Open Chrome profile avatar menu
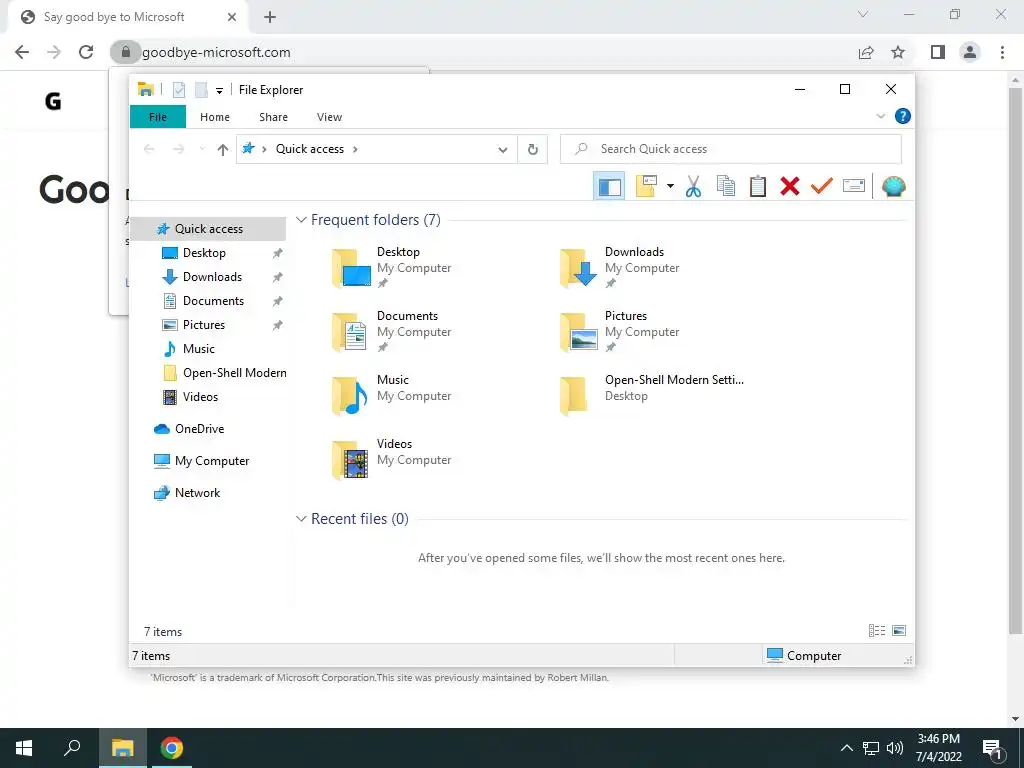Screen dimensions: 1024x768 (x=970, y=52)
